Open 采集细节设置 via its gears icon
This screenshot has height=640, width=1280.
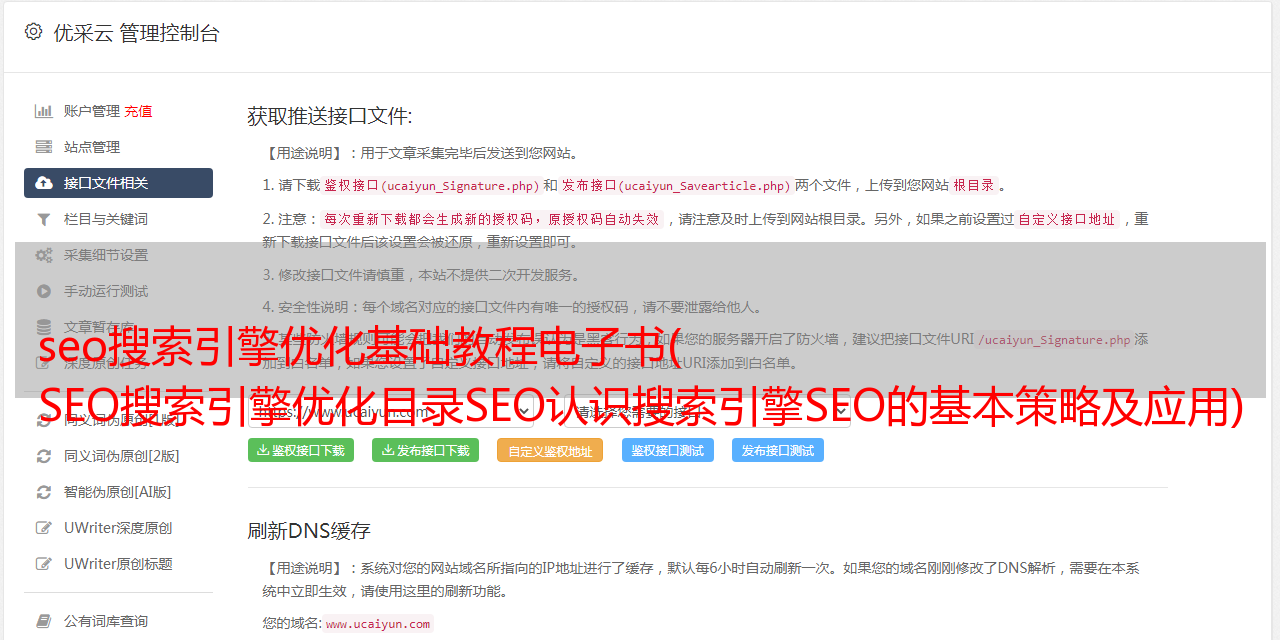(x=44, y=255)
